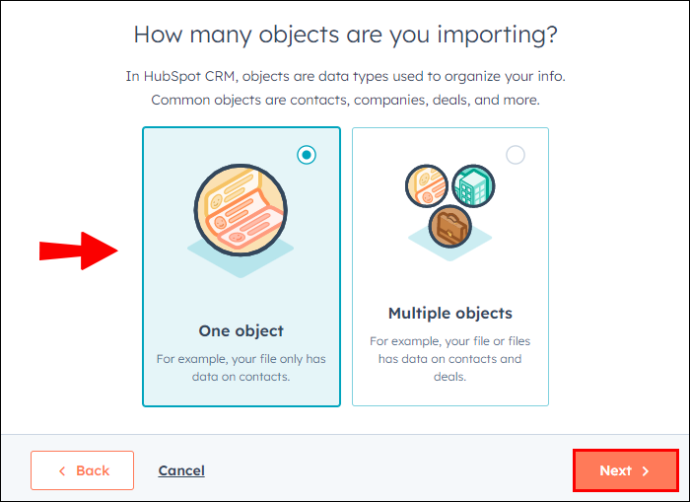The image size is (690, 502).
Task: Click the left chevron on Back button
Action: point(62,471)
